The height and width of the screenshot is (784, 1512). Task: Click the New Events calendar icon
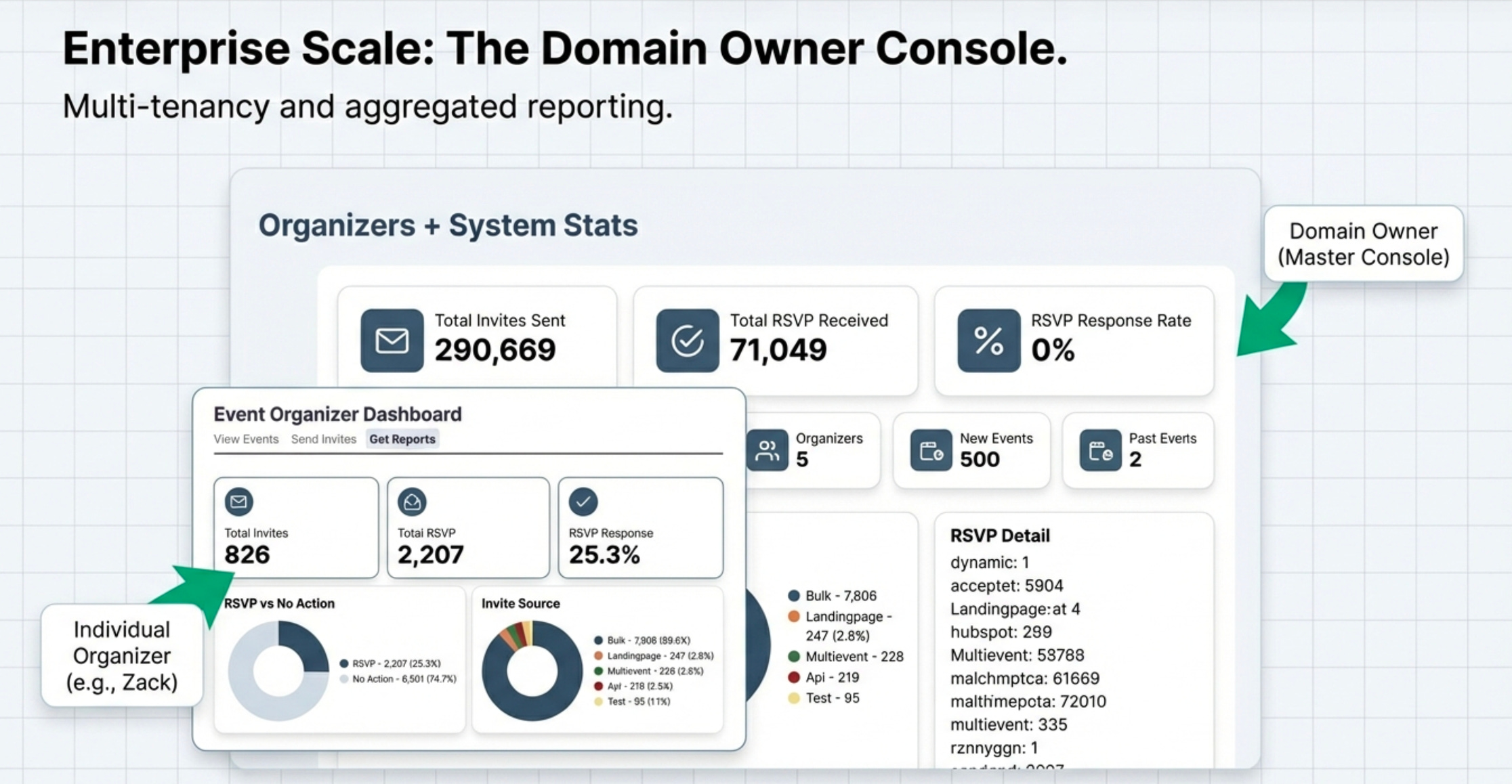pyautogui.click(x=931, y=450)
